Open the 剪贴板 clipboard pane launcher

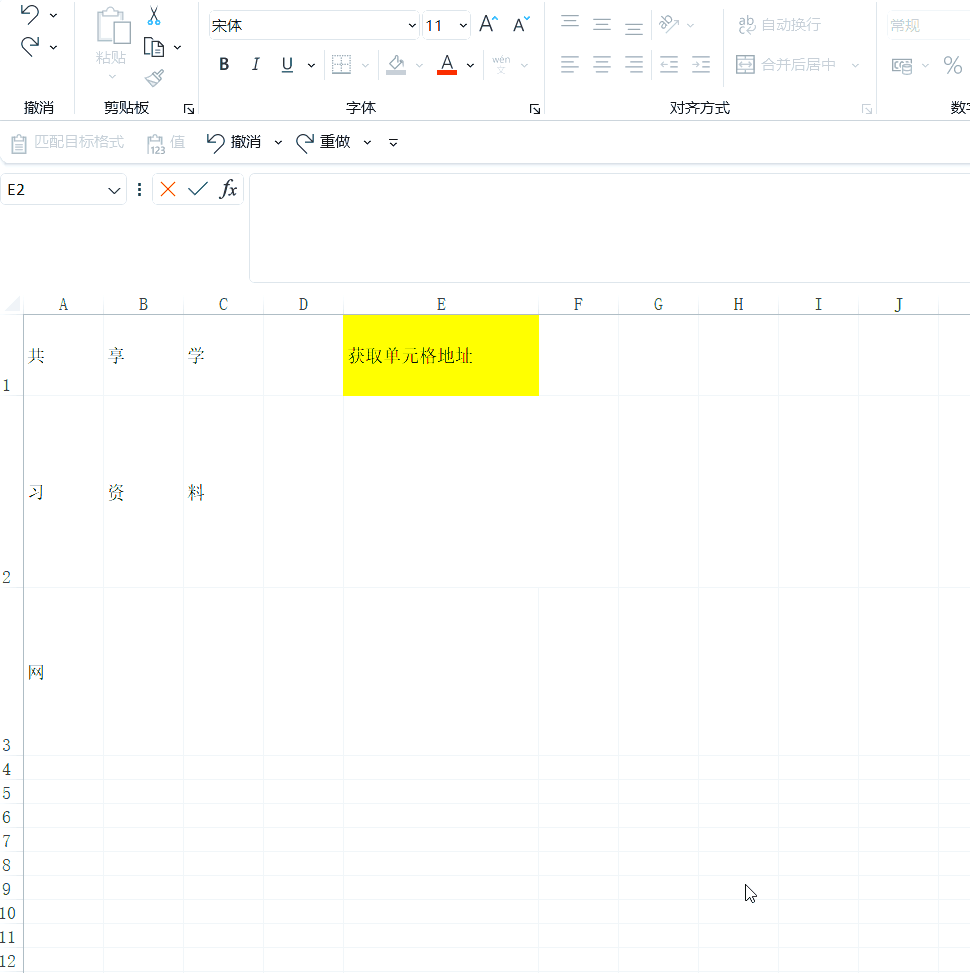point(189,109)
